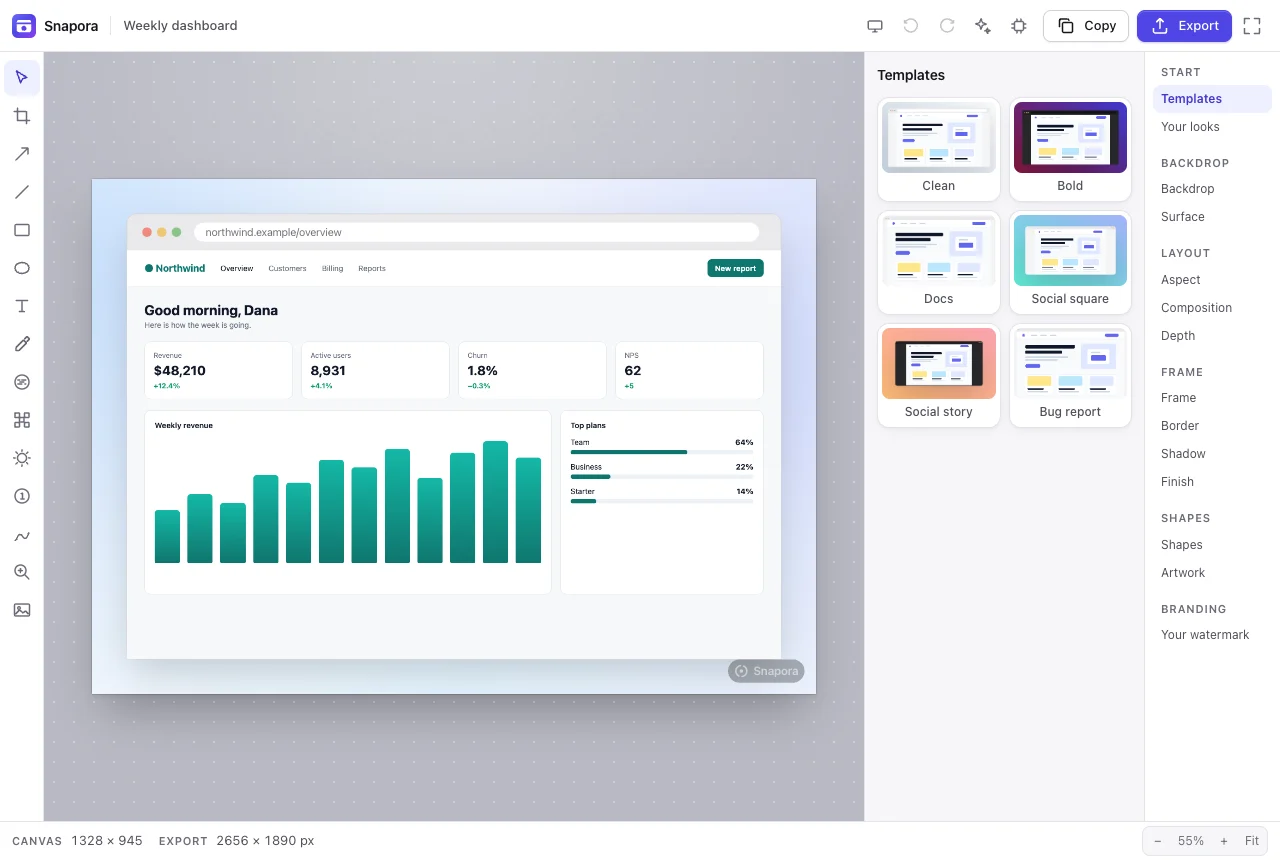Viewport: 1280px width, 860px height.
Task: Click the chip icon in top bar
Action: [1019, 26]
